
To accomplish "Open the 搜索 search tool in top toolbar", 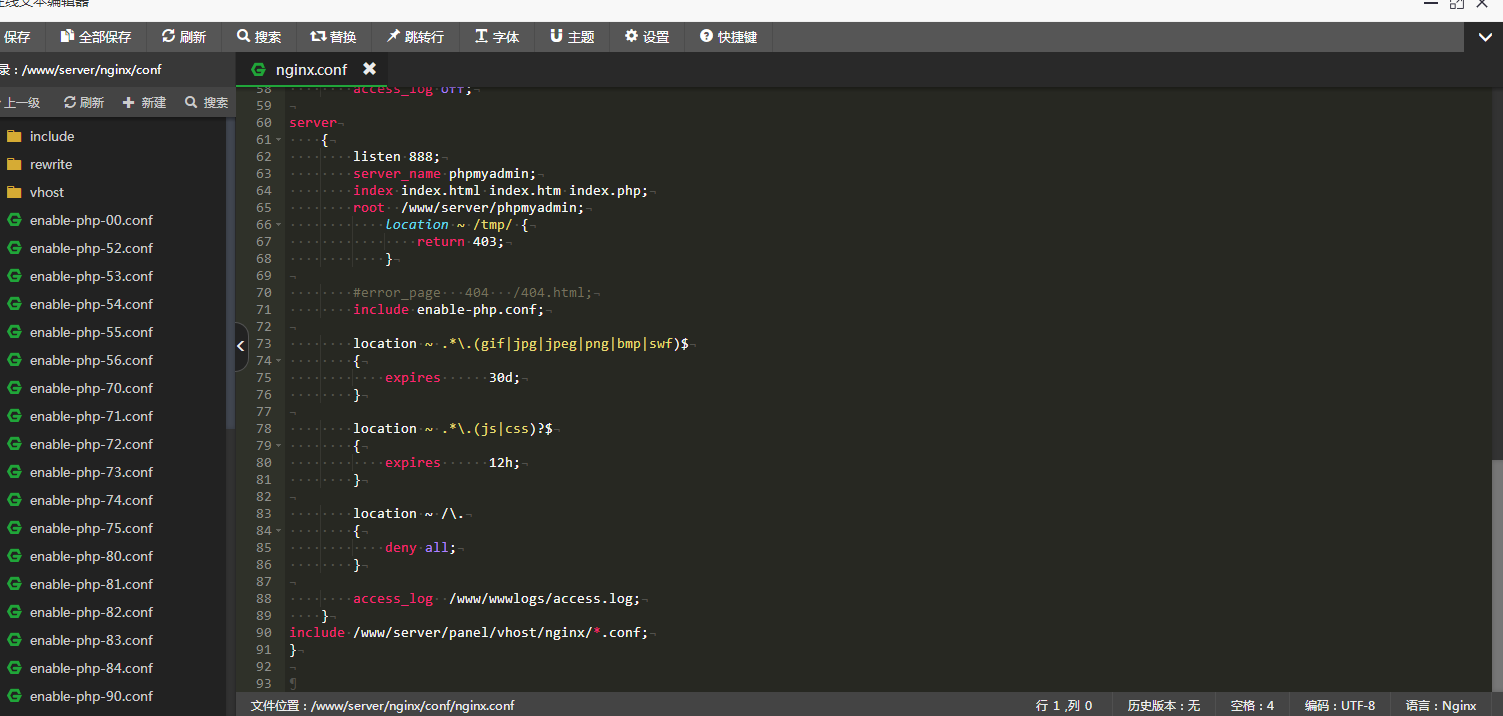I will click(x=259, y=37).
